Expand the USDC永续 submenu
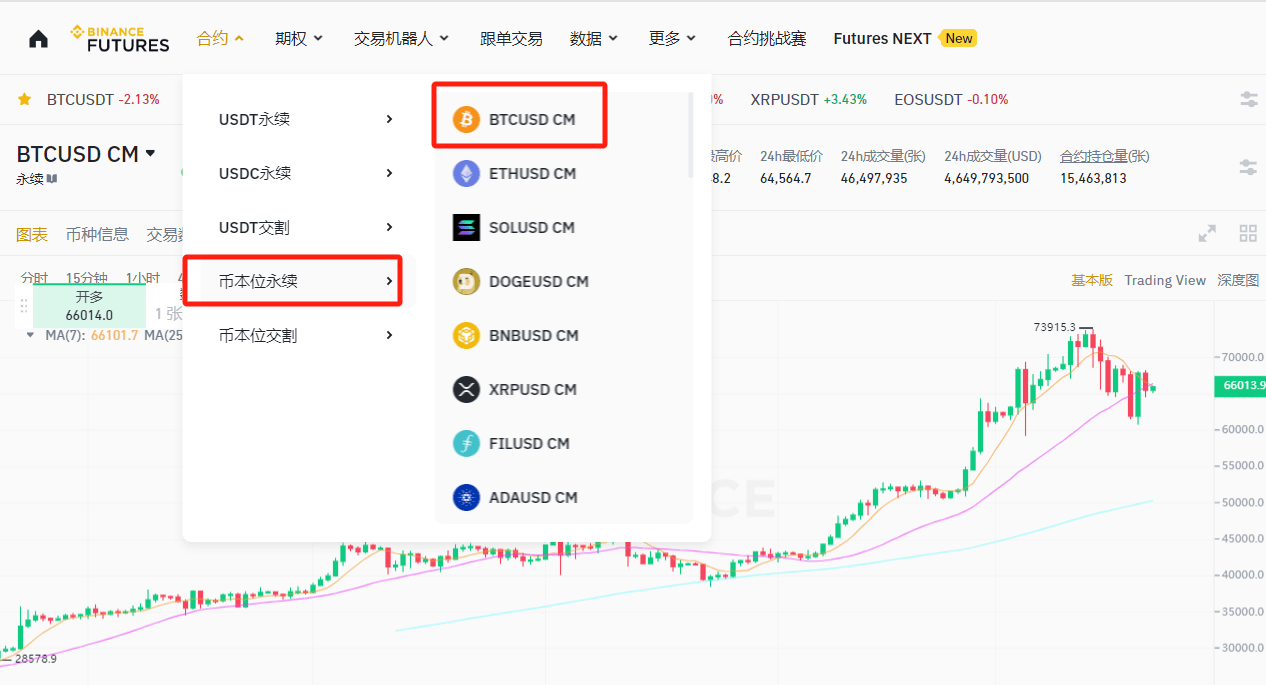 click(x=306, y=173)
